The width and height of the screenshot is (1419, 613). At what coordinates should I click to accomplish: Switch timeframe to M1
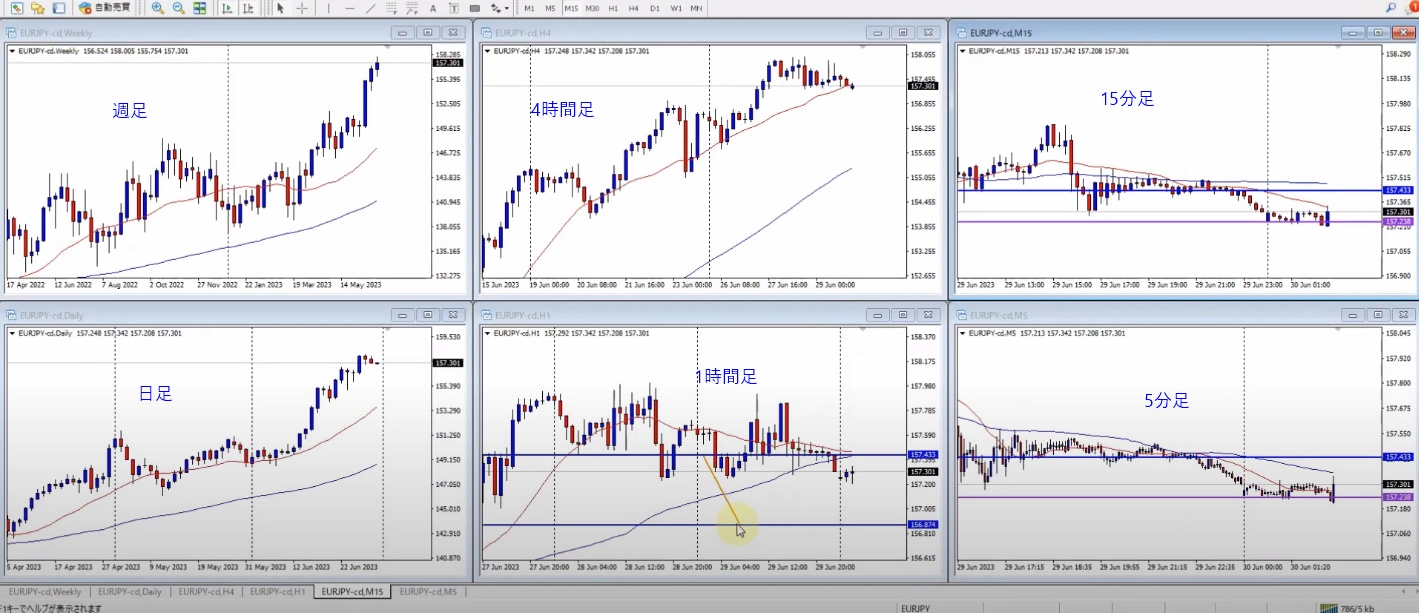click(x=529, y=8)
